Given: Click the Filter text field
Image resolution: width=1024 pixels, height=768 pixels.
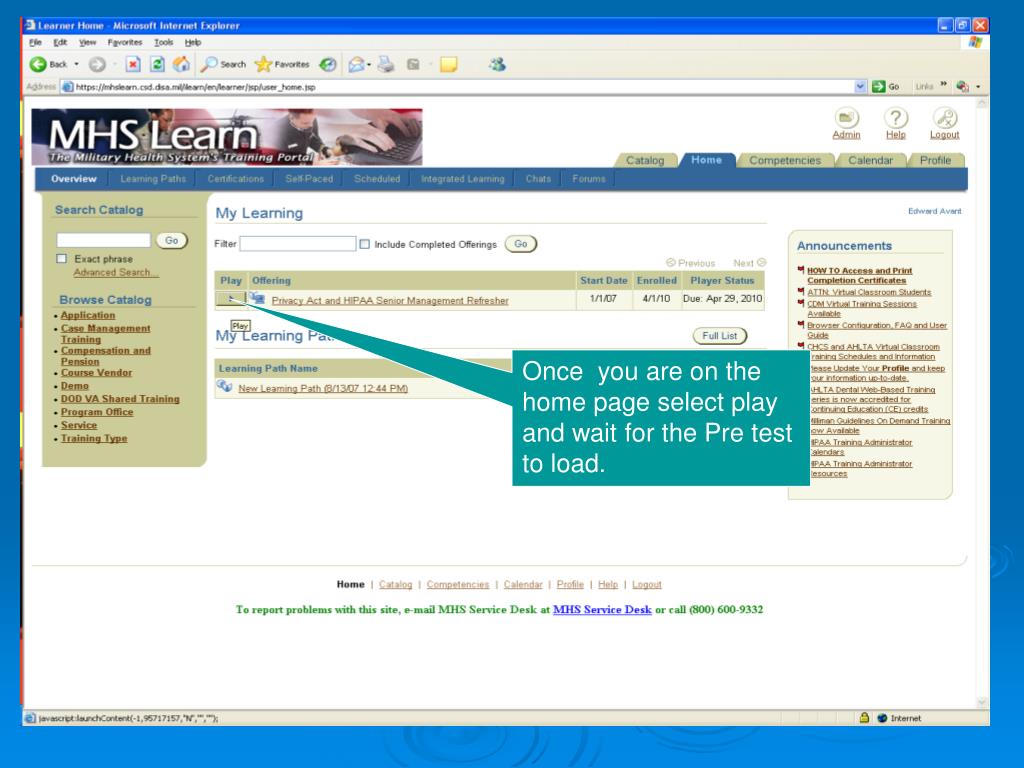Looking at the screenshot, I should (x=298, y=244).
